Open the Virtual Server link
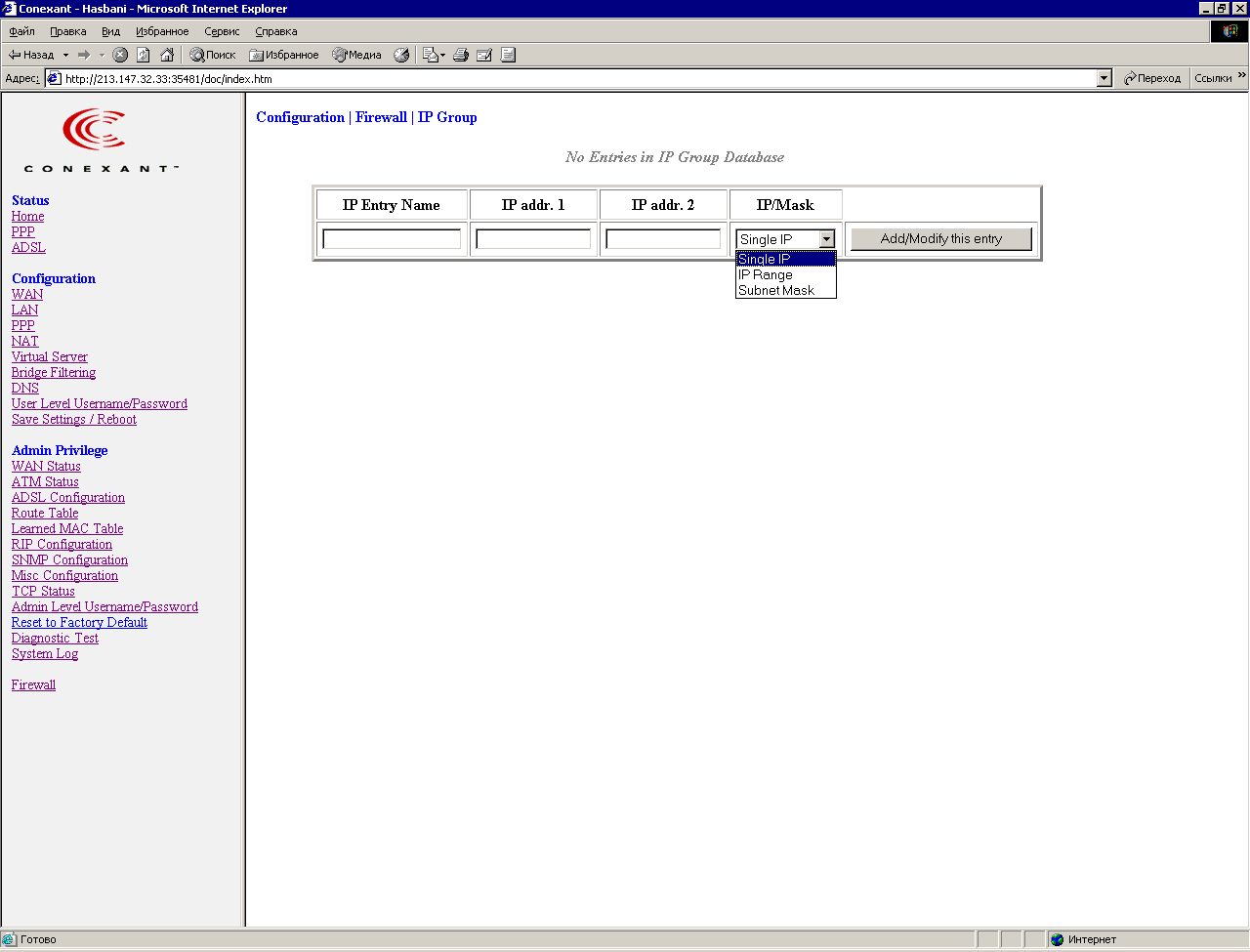This screenshot has width=1250, height=952. coord(50,357)
